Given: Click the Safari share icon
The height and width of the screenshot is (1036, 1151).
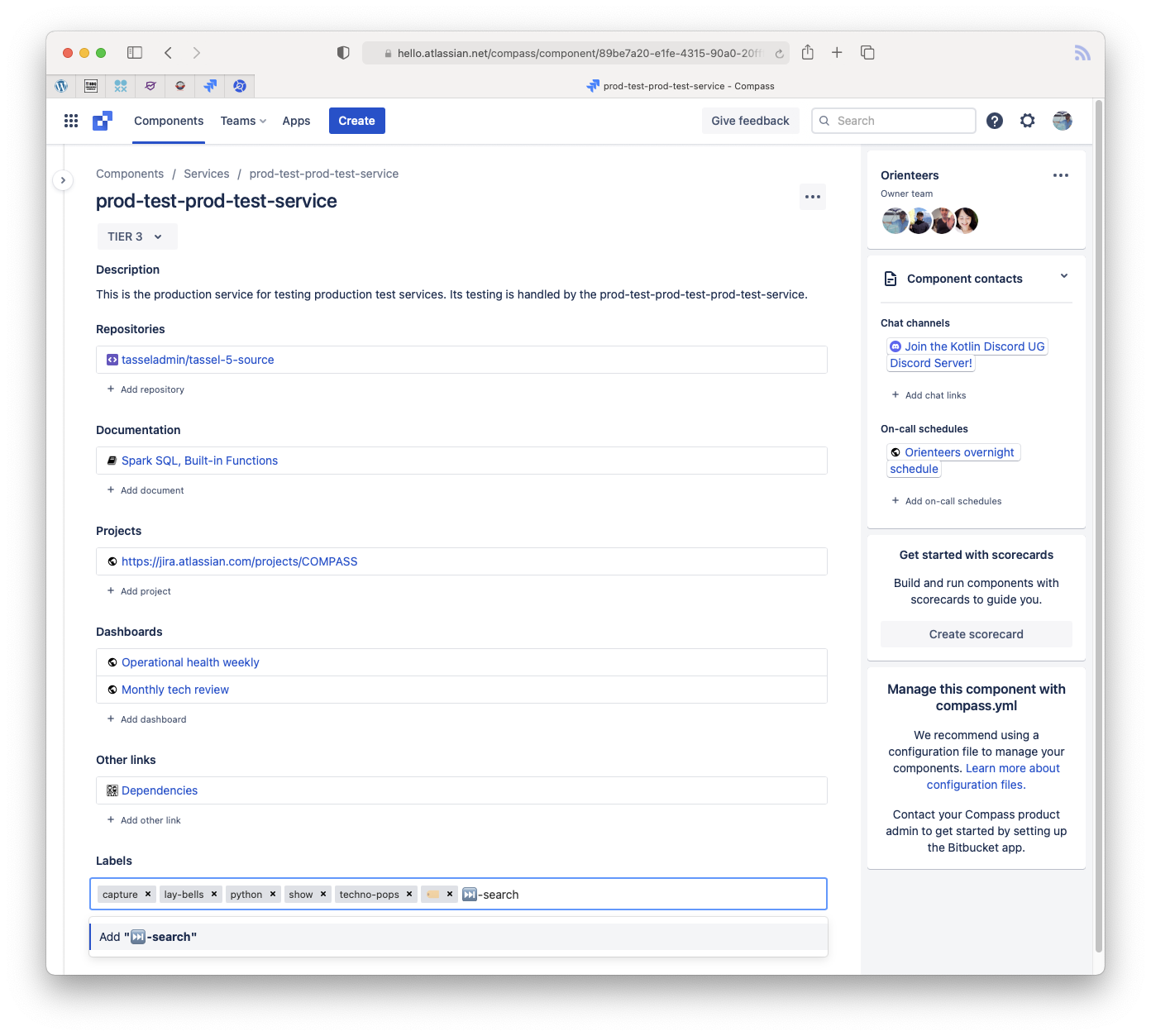Looking at the screenshot, I should pos(808,53).
